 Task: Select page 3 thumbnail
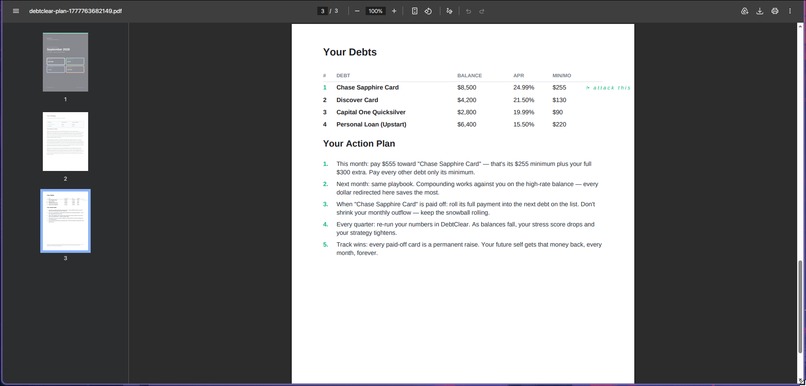[x=65, y=221]
